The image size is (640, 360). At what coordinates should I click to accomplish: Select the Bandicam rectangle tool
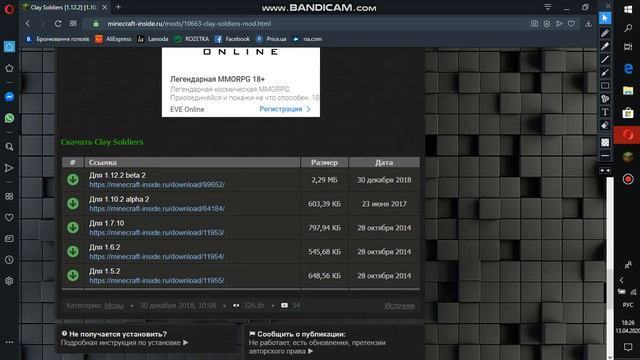point(605,86)
